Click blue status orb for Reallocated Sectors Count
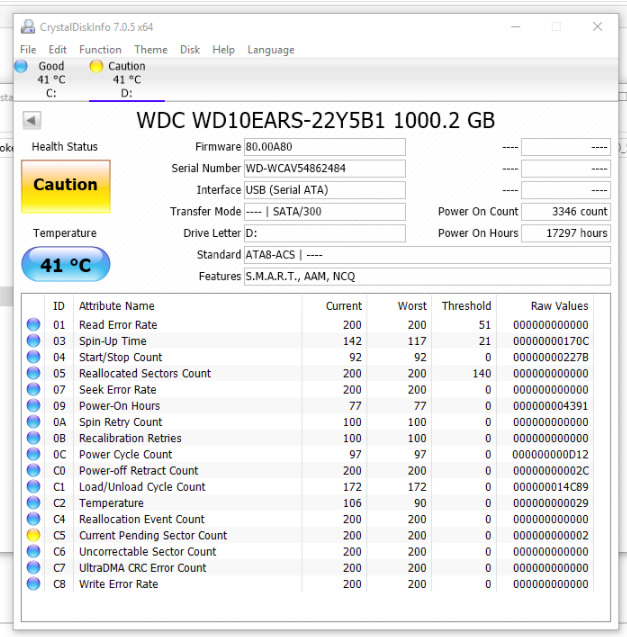Viewport: 627px width, 637px height. (x=34, y=373)
